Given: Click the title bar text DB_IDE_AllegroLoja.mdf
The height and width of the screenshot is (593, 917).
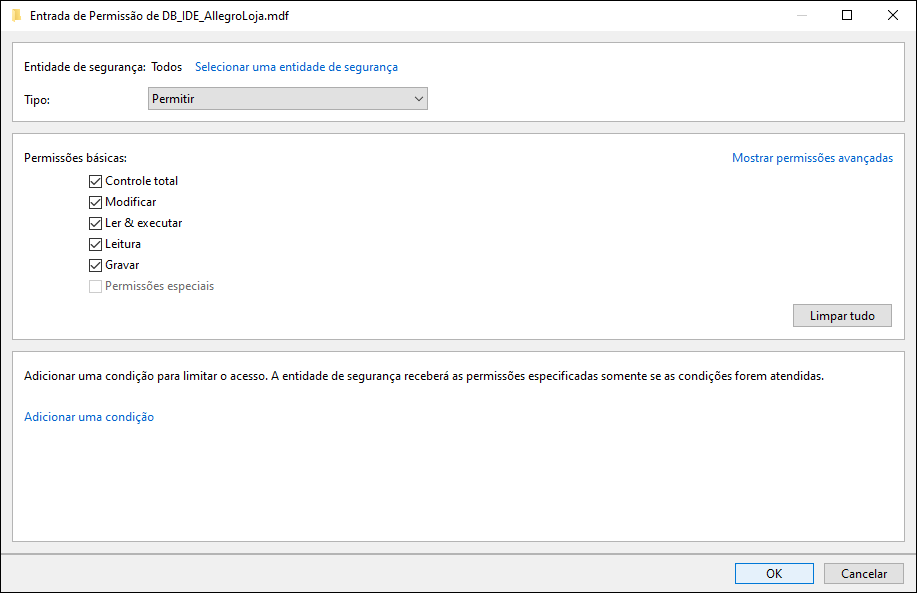Looking at the screenshot, I should (x=225, y=16).
